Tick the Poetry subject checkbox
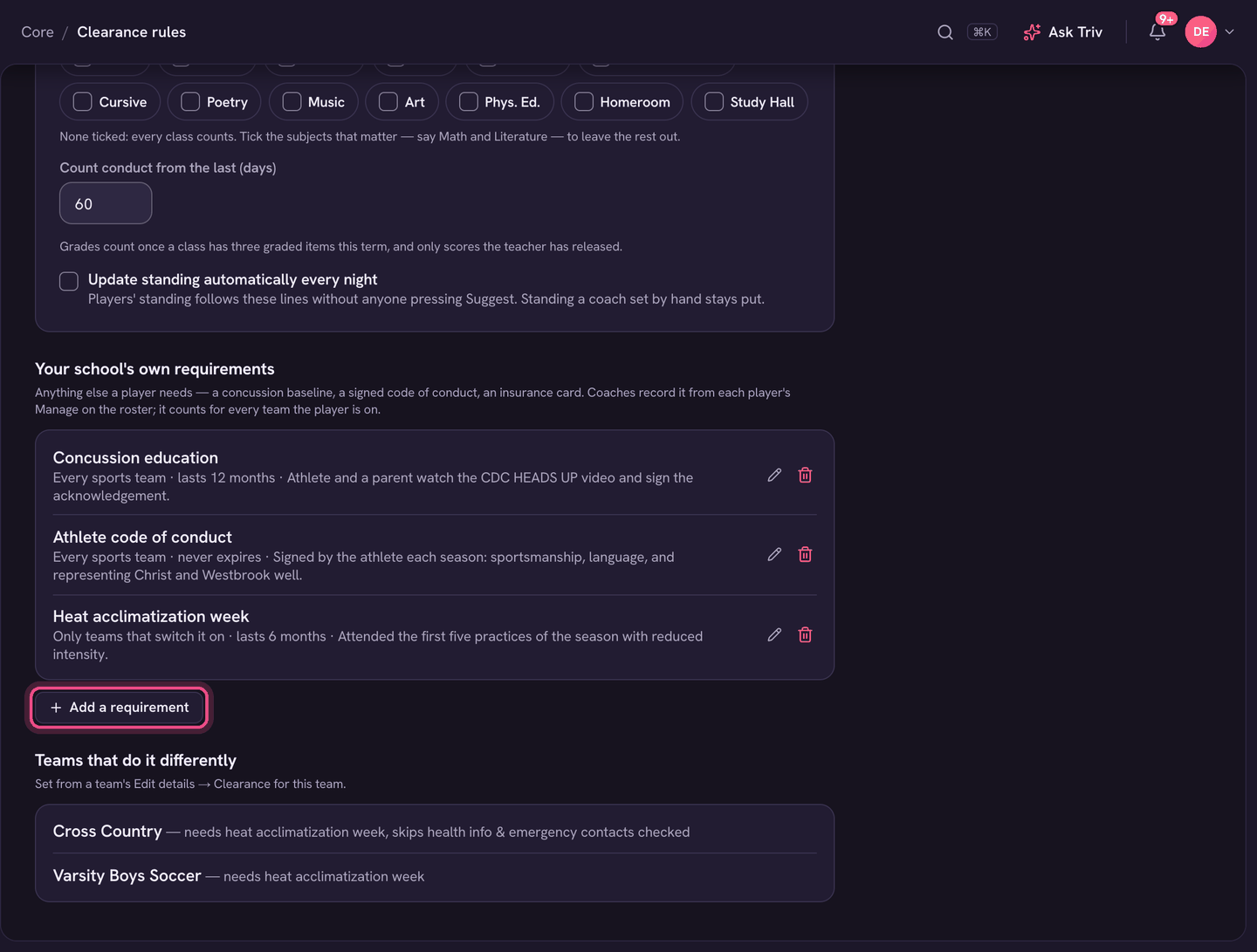 coord(190,102)
